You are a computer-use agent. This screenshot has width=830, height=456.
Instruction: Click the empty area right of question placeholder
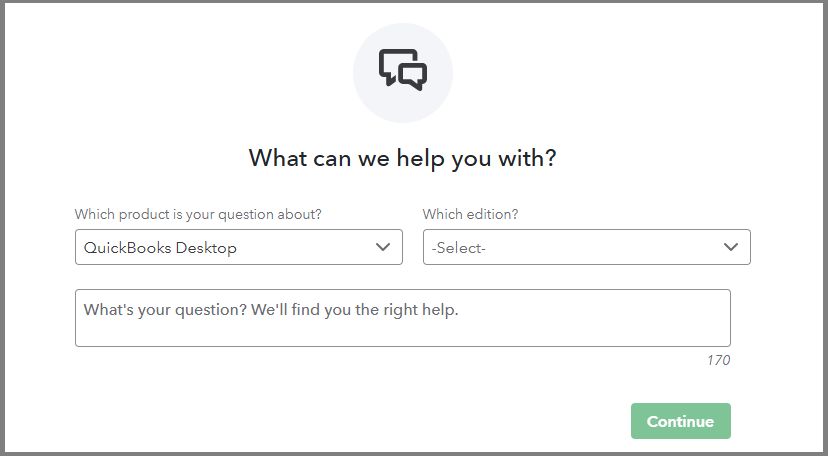(600, 312)
